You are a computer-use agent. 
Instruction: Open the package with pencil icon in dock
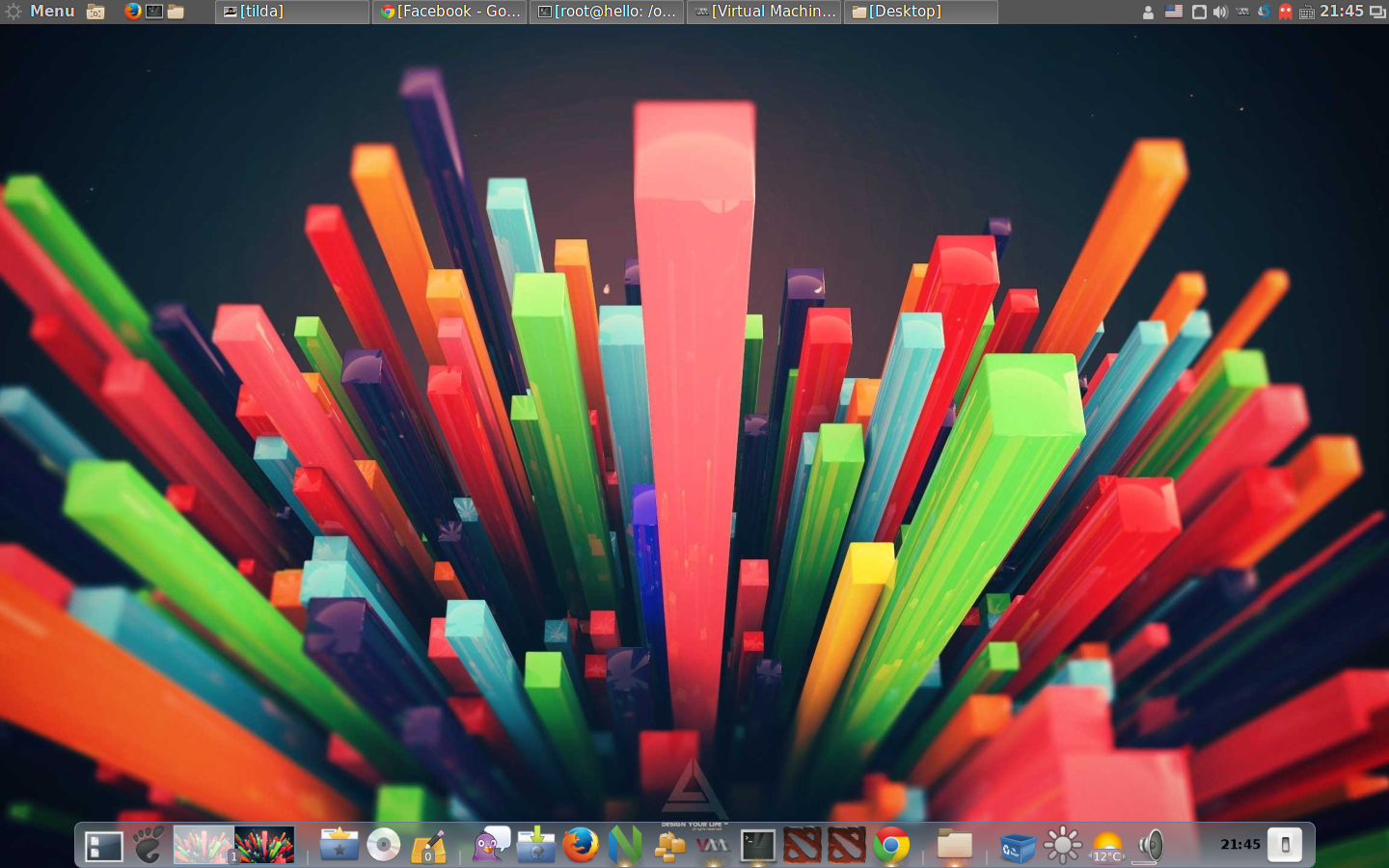point(428,846)
